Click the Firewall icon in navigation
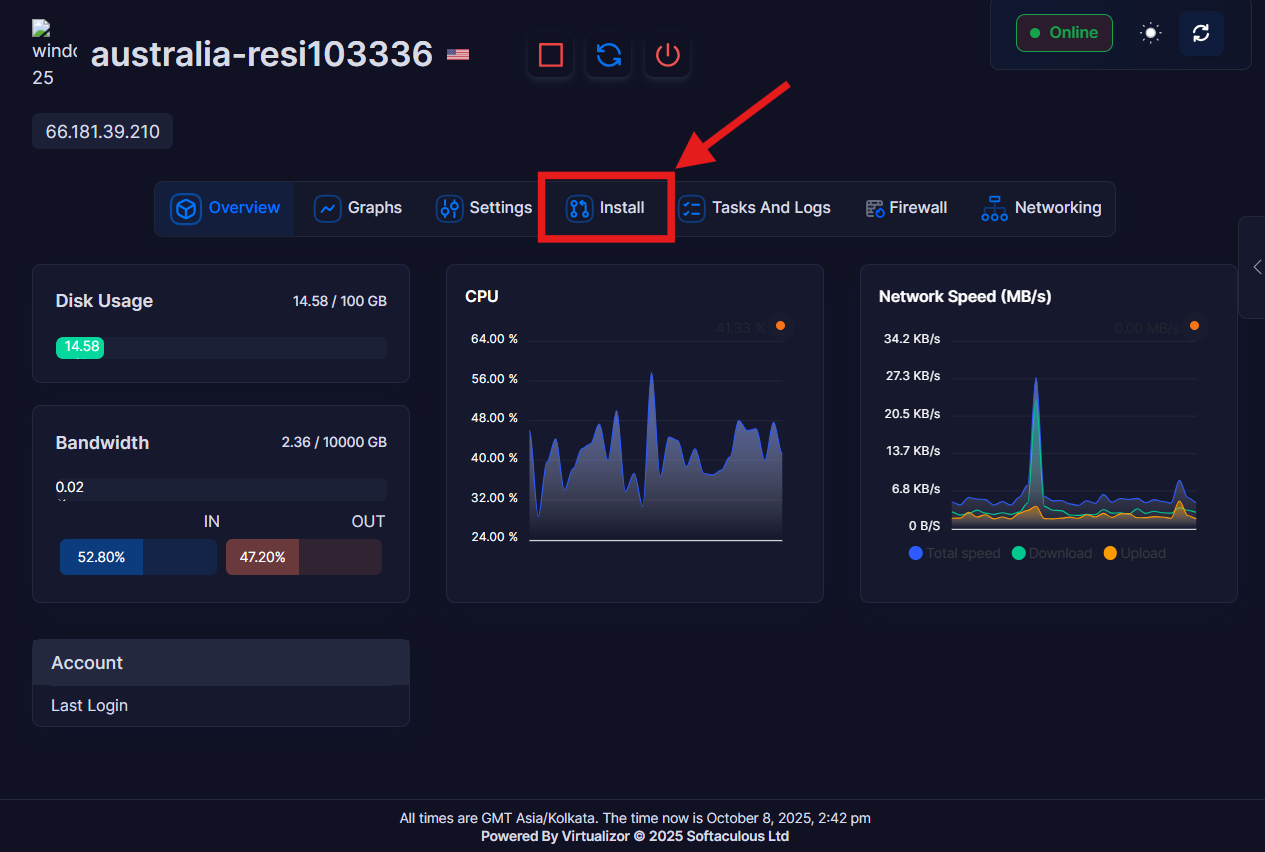This screenshot has height=852, width=1265. 875,208
